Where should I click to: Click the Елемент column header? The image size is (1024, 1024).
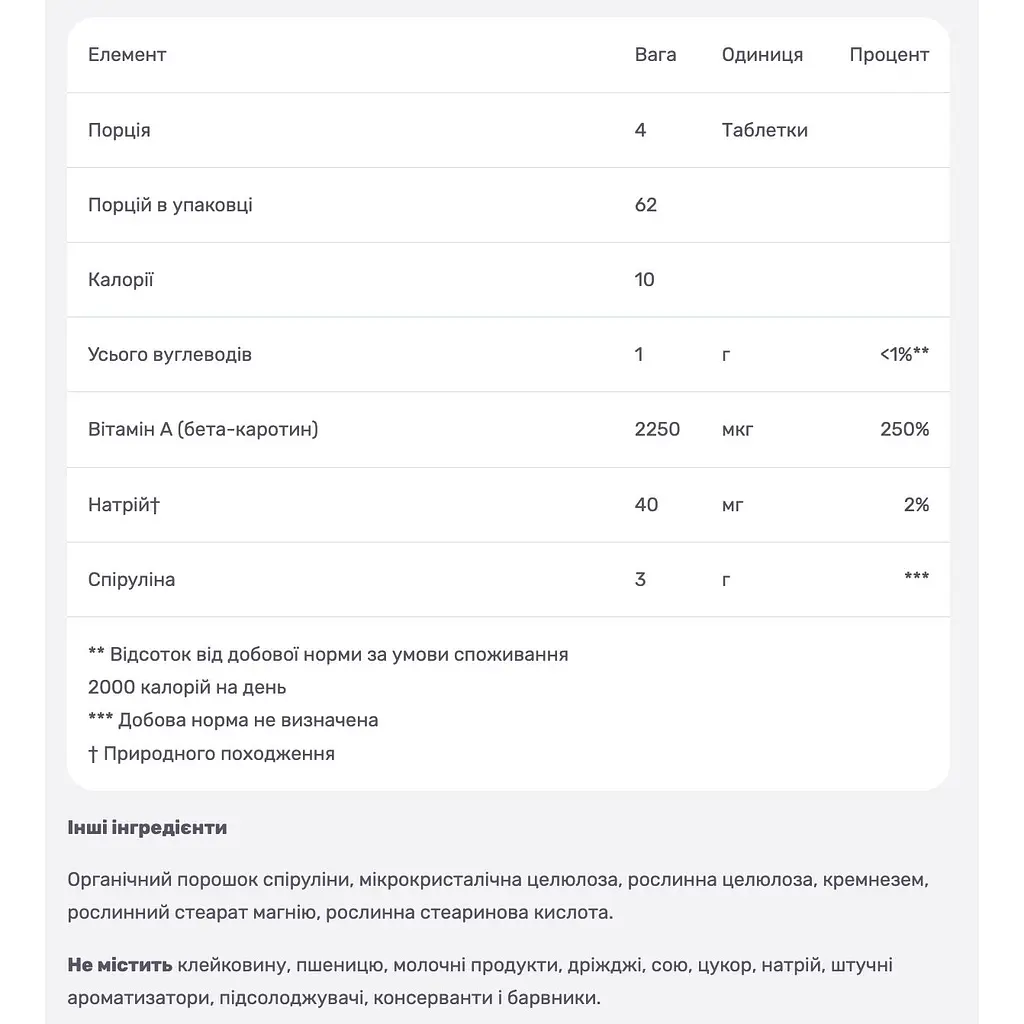[127, 55]
